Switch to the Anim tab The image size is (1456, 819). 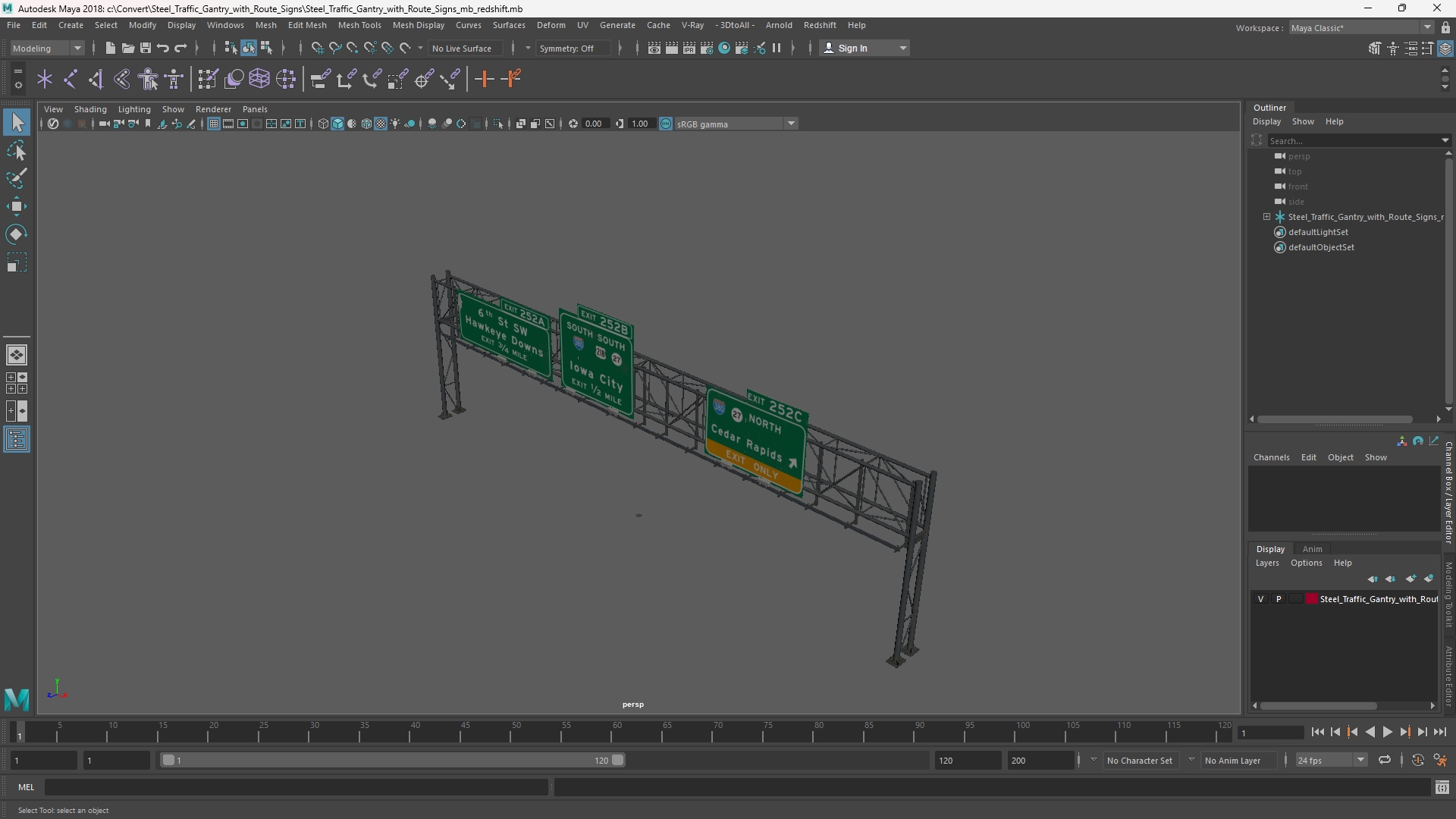(x=1312, y=549)
